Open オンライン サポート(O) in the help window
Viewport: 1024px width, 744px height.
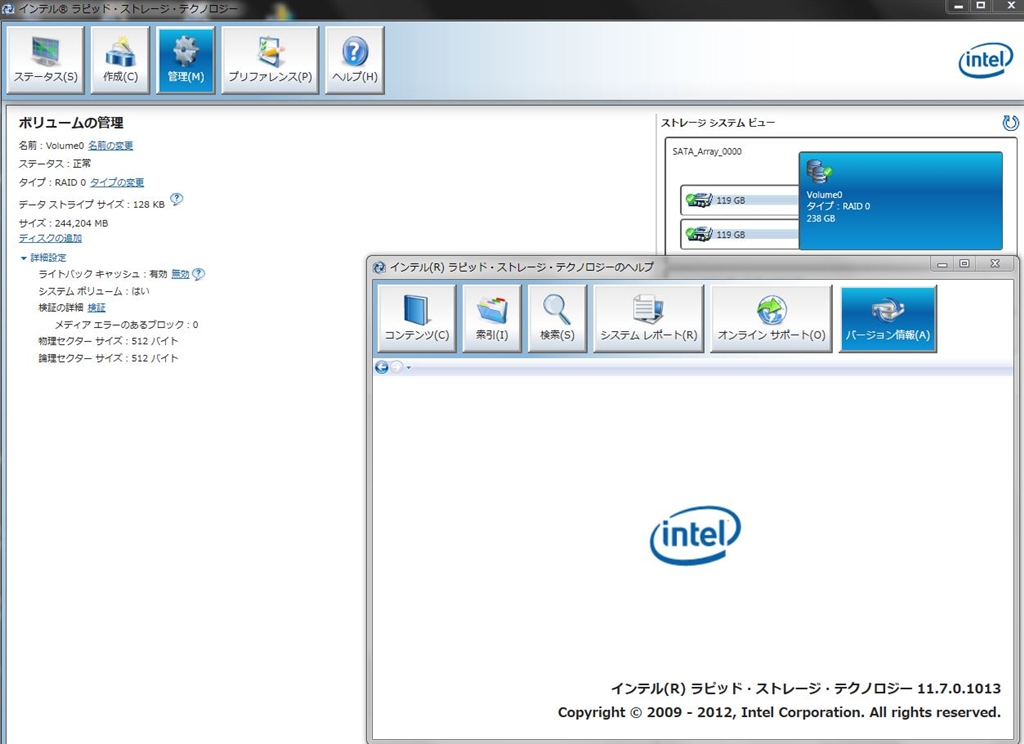(771, 319)
